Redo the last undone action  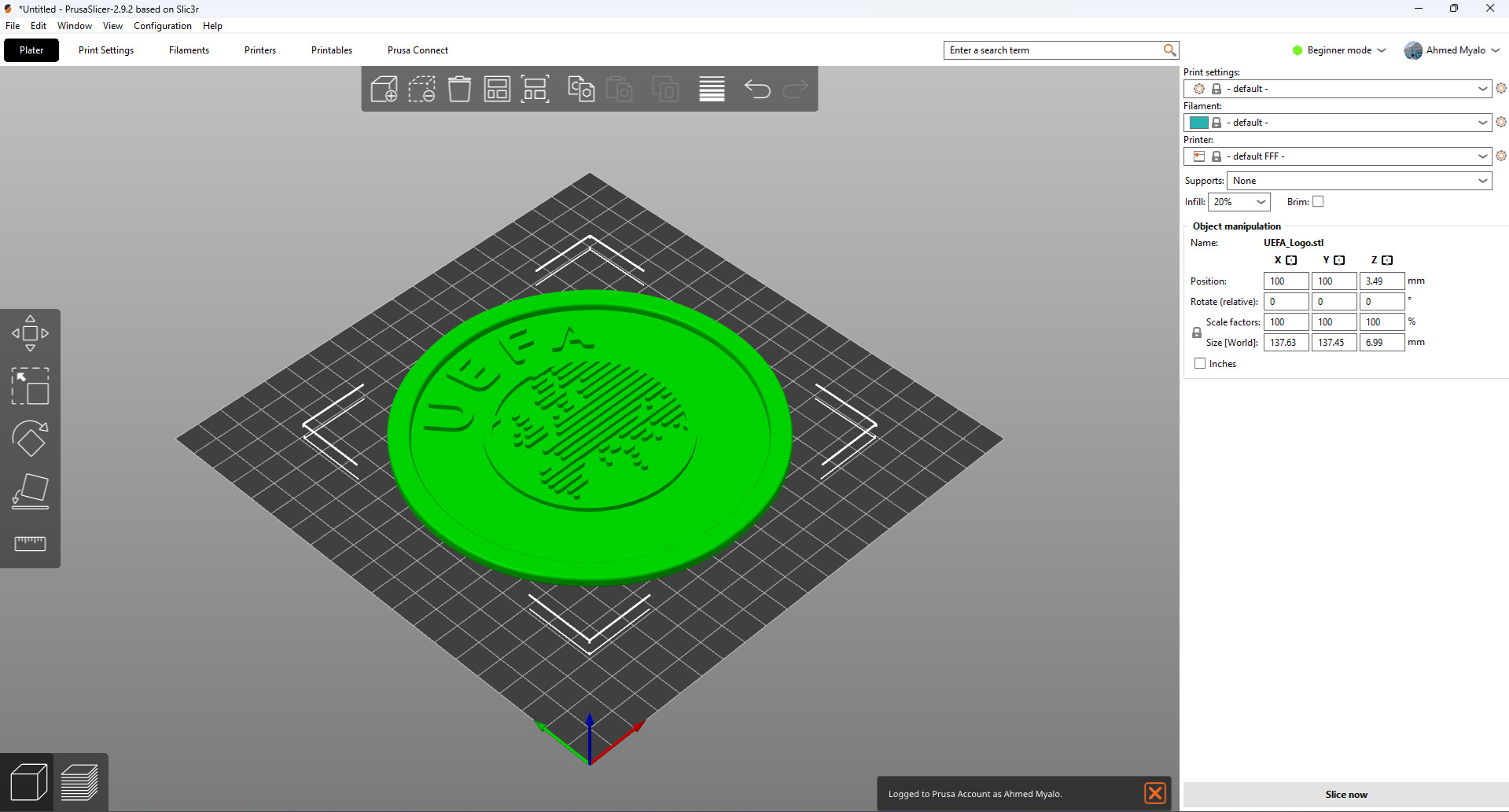pos(795,89)
